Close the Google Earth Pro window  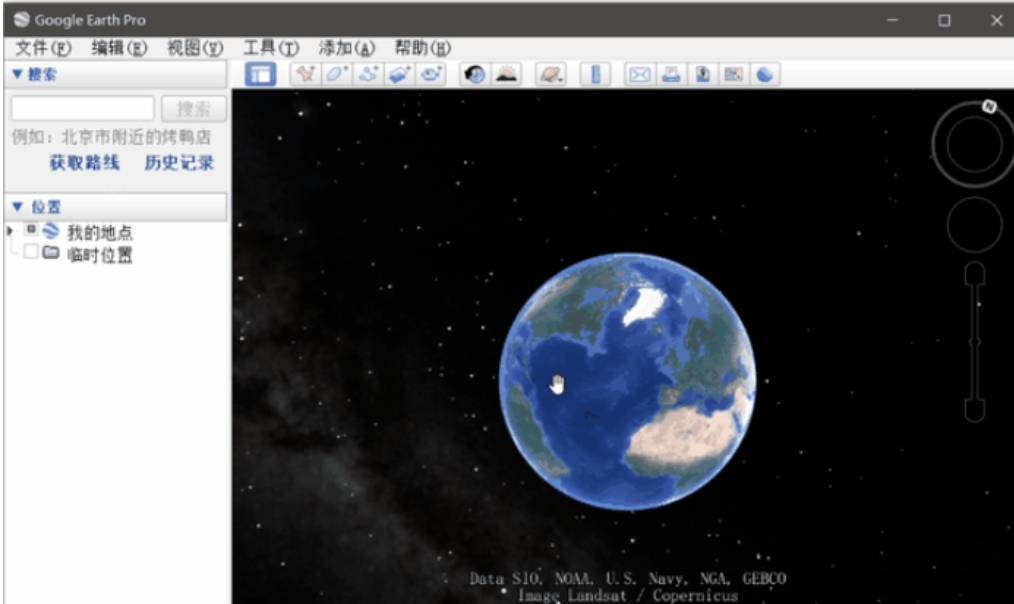997,20
